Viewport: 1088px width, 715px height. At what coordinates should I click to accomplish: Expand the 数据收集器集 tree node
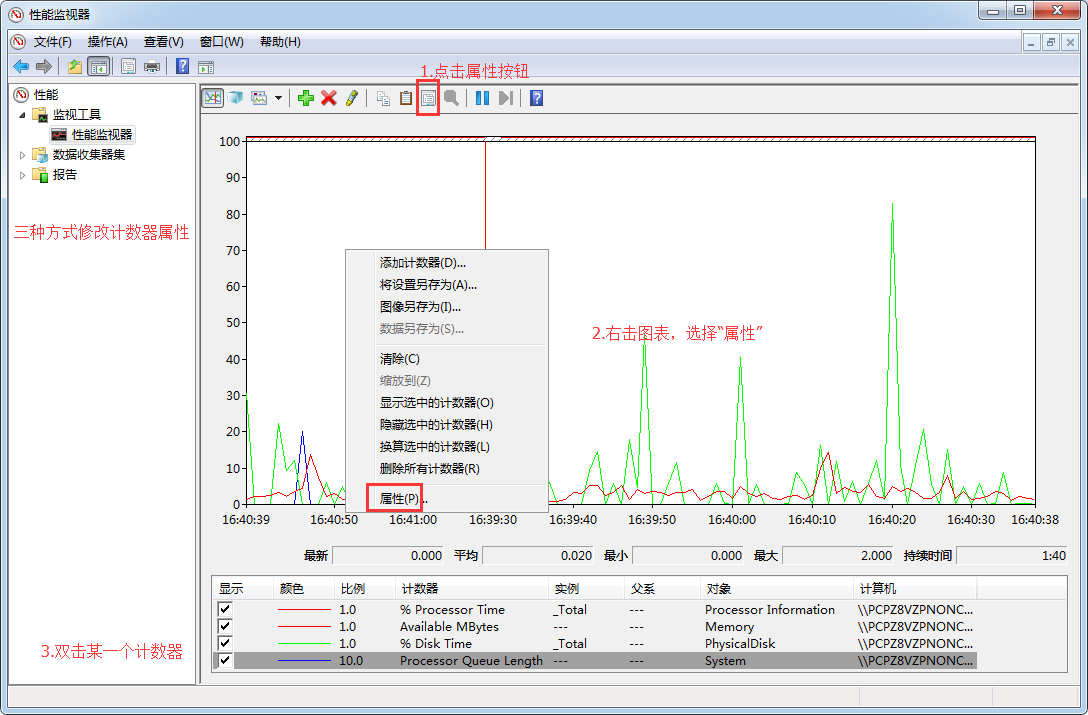click(23, 155)
